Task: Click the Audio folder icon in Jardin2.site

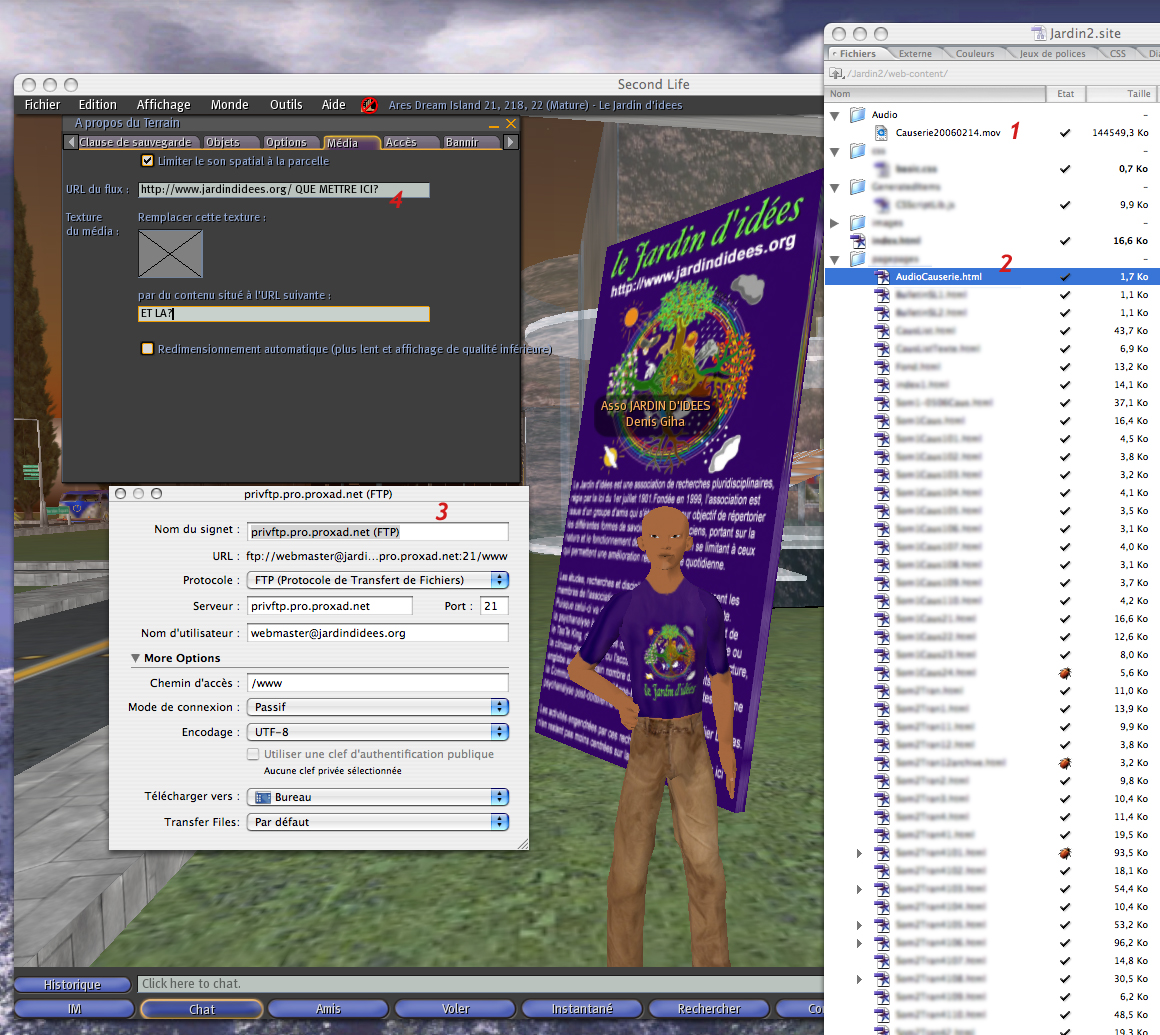Action: point(857,115)
